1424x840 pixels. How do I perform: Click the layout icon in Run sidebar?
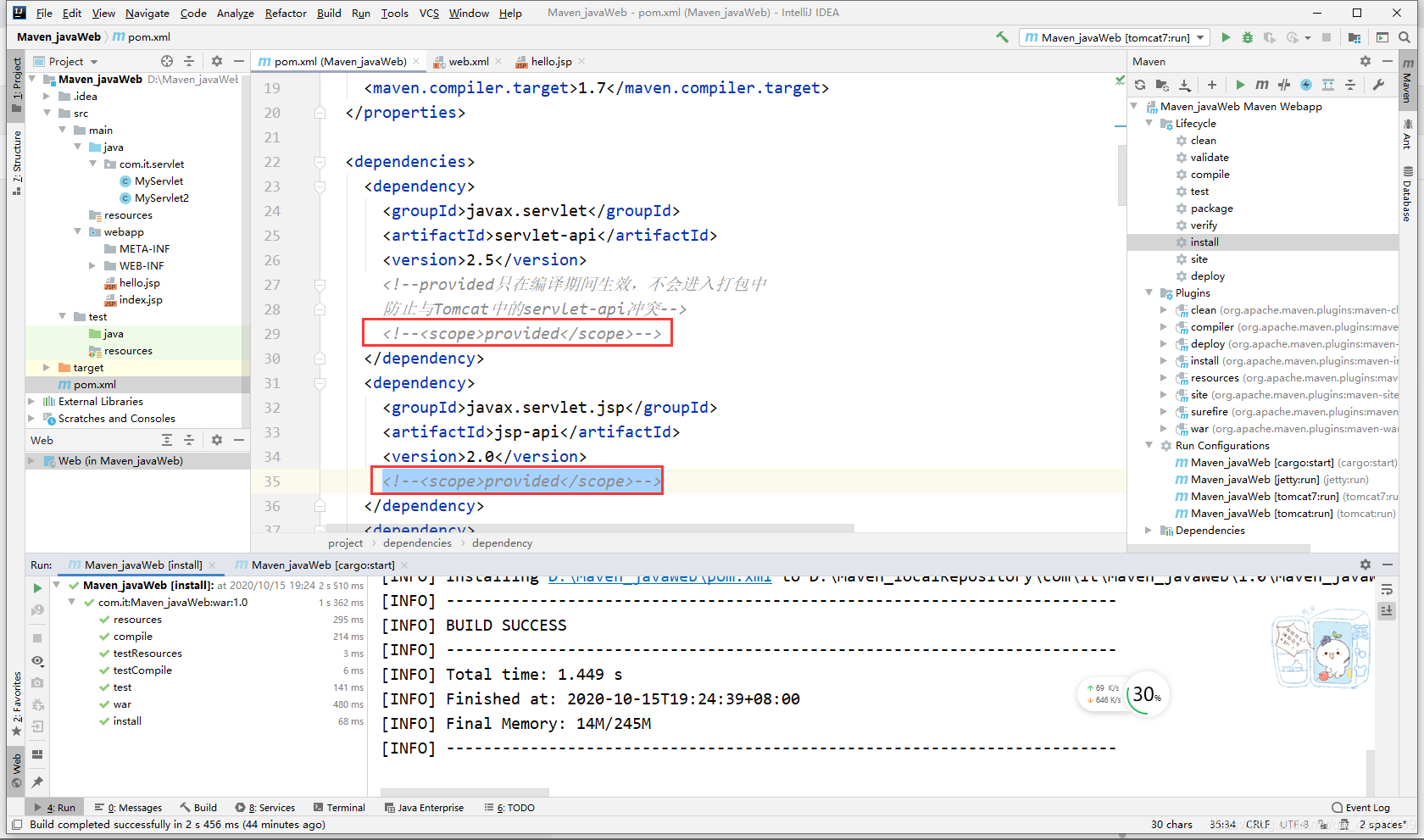click(x=37, y=754)
